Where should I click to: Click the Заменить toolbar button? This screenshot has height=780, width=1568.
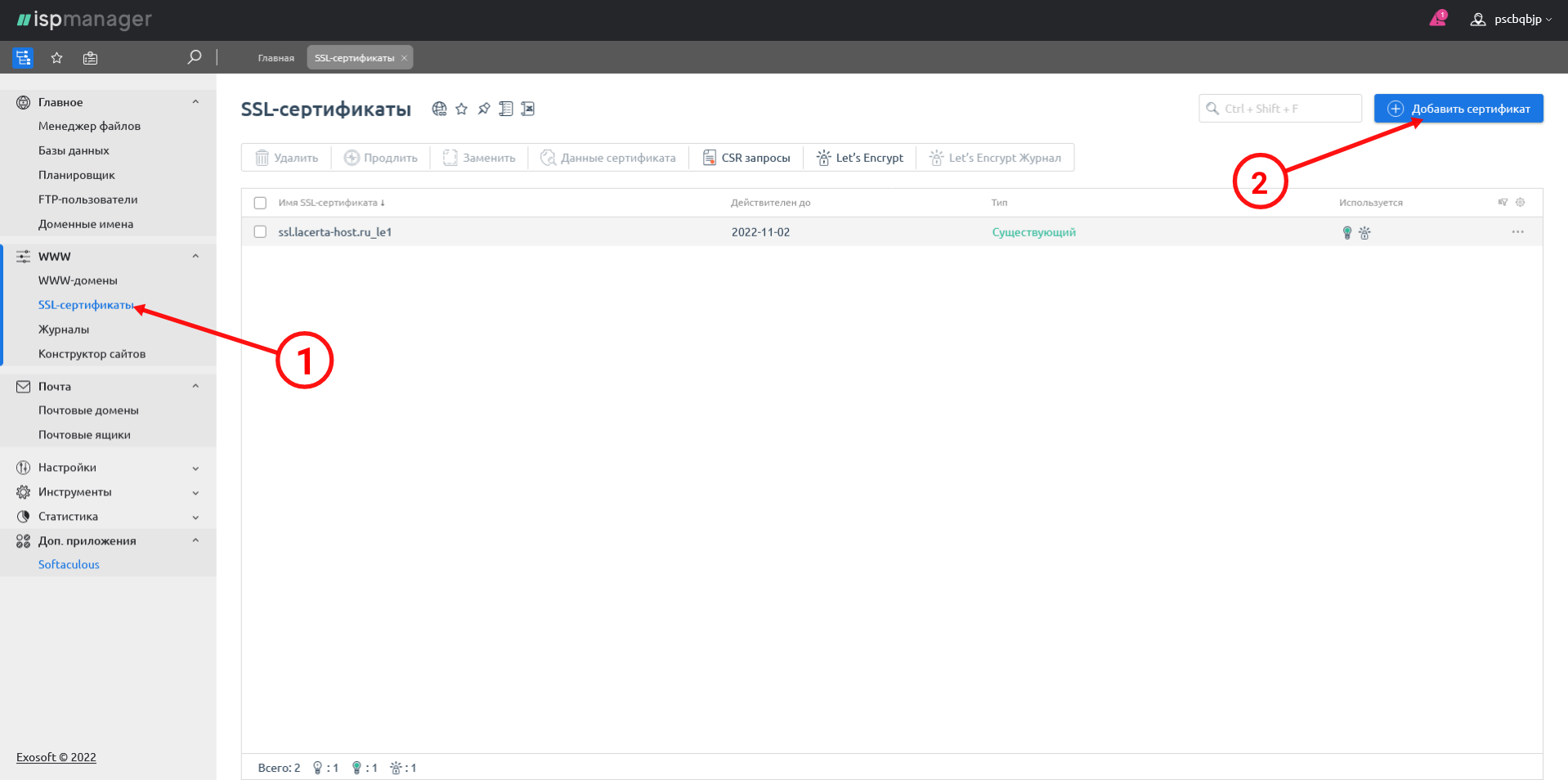(480, 158)
